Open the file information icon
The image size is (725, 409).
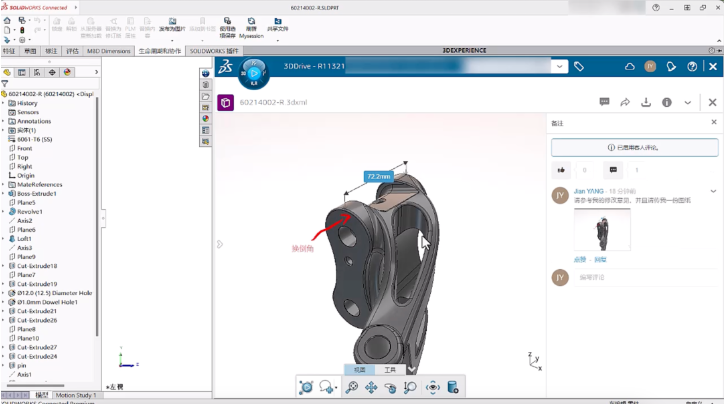[x=667, y=103]
